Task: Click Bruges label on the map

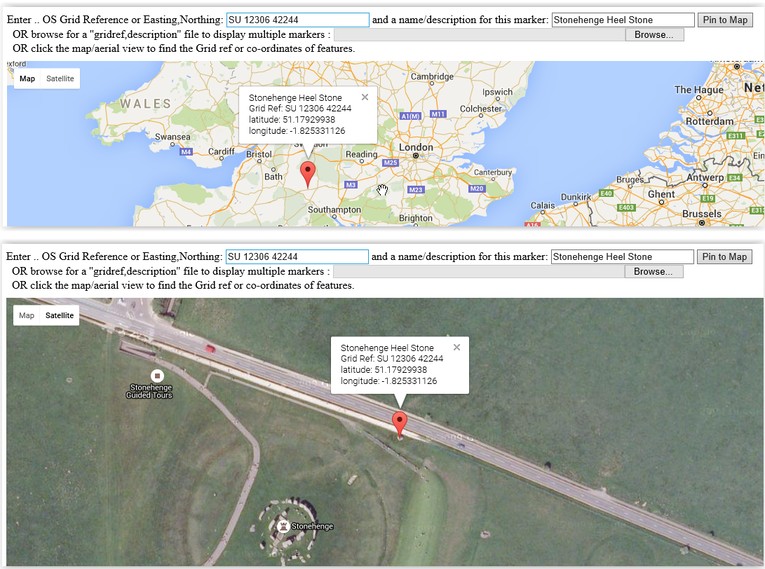Action: coord(630,180)
